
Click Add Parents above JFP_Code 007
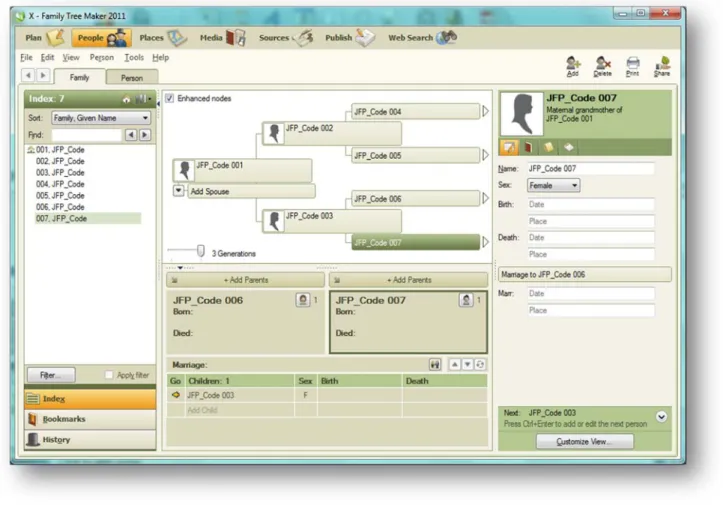[409, 280]
